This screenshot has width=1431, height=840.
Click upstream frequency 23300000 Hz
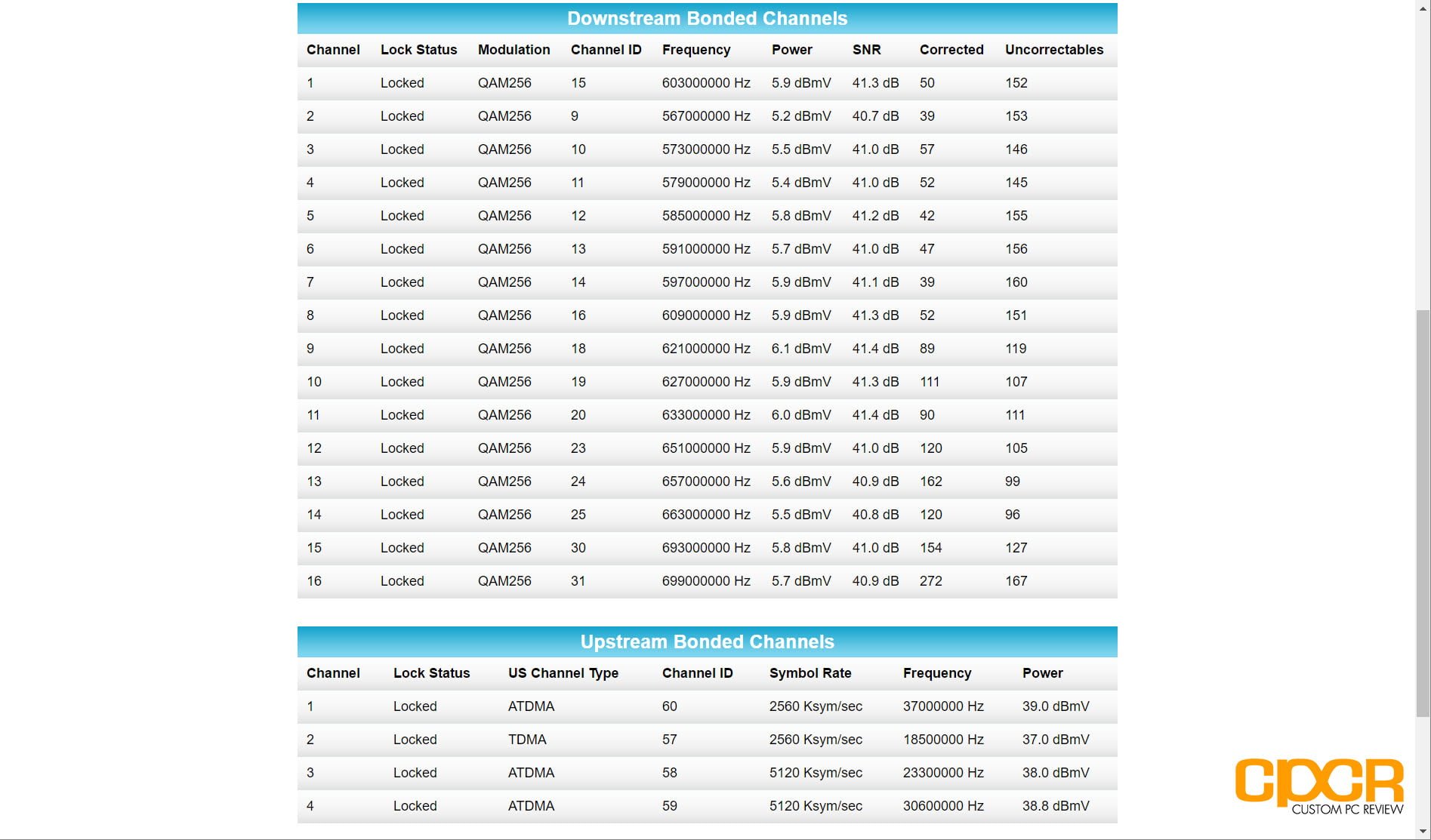(x=943, y=773)
